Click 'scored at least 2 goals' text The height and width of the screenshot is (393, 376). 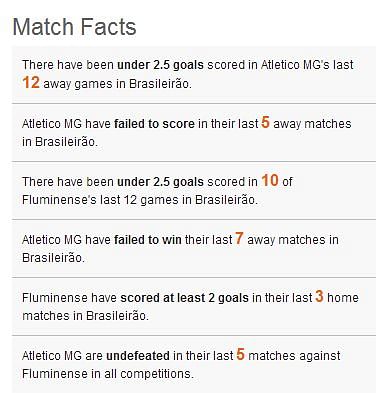[x=184, y=298]
